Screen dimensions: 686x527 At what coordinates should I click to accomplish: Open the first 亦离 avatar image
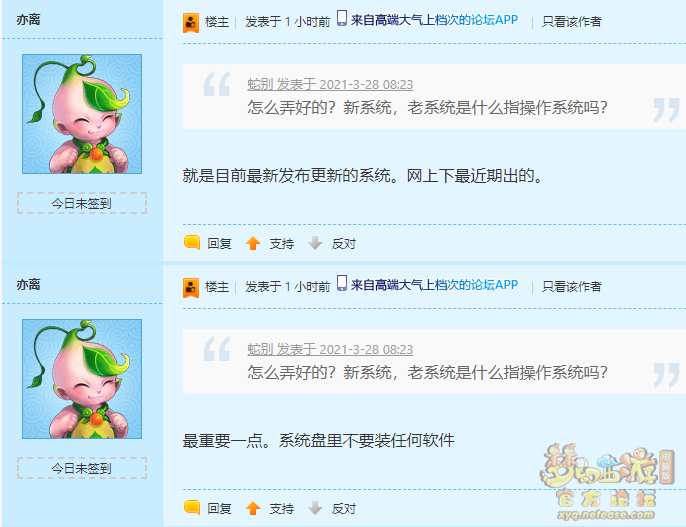[82, 114]
